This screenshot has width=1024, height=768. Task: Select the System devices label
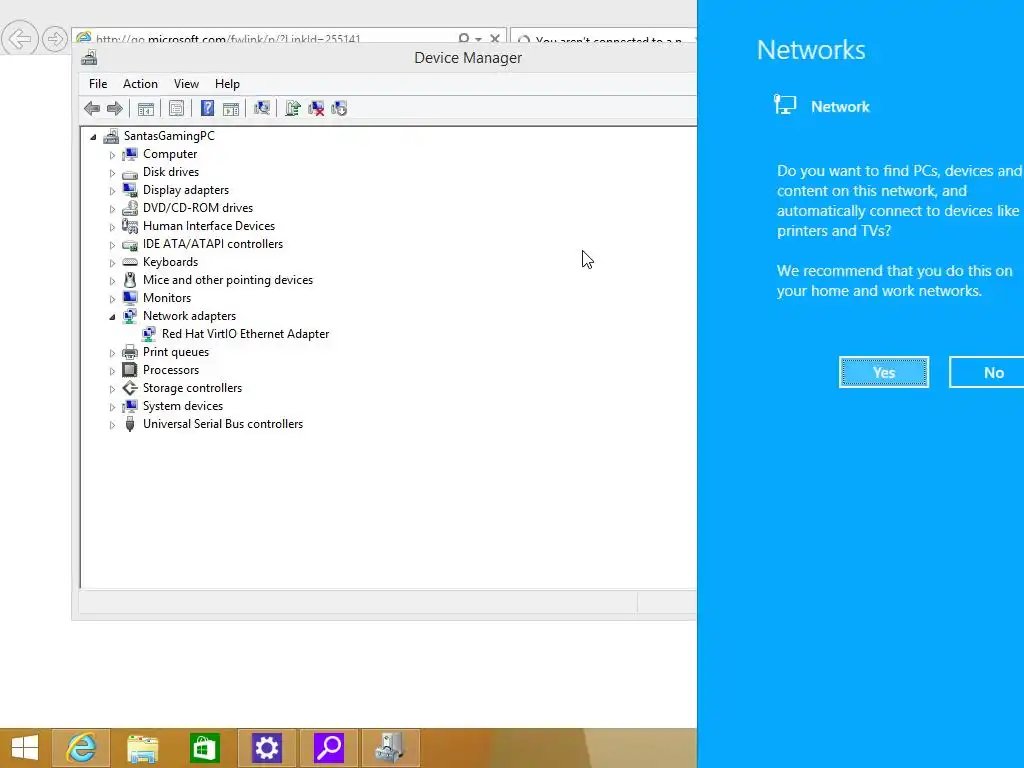click(183, 406)
